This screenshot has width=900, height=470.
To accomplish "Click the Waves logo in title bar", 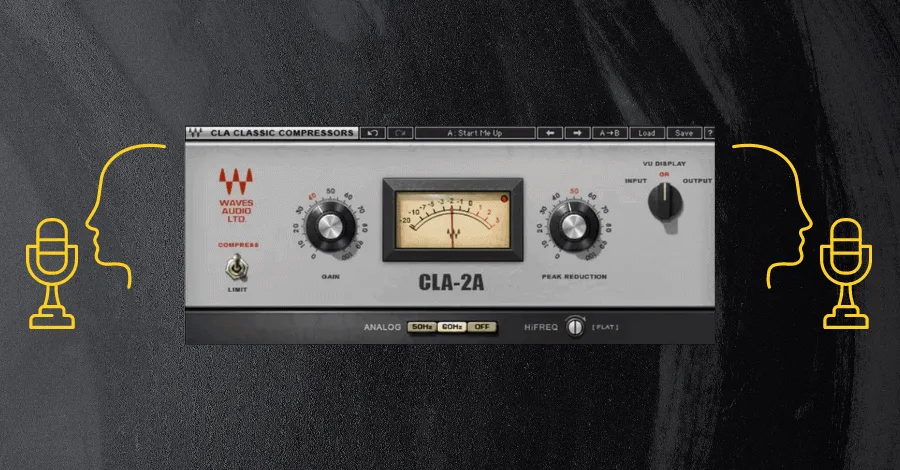I will tap(195, 133).
